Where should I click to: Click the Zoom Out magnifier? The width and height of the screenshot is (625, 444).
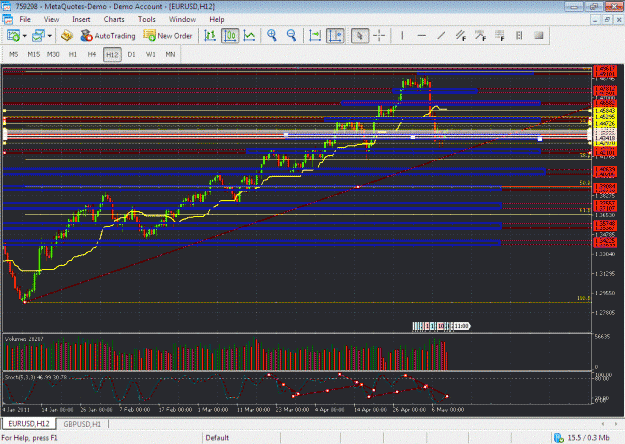(291, 36)
